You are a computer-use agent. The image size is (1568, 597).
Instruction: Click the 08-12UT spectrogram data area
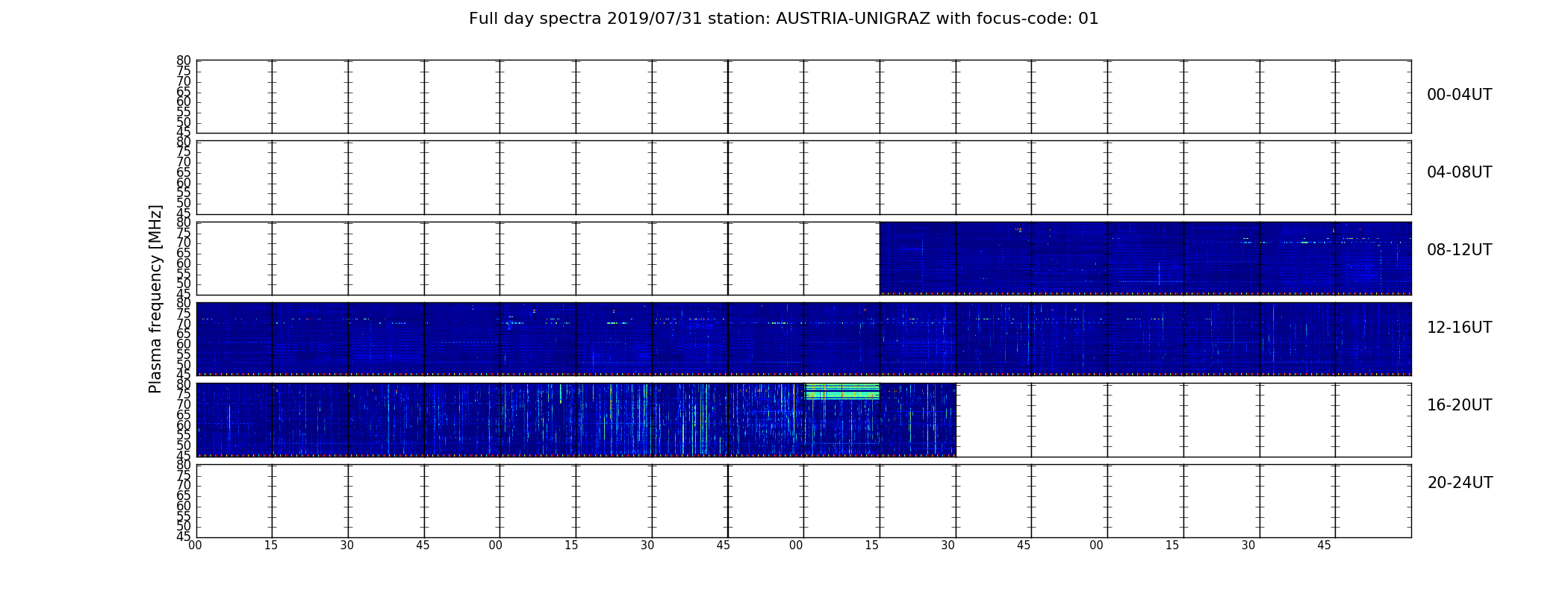[x=1145, y=258]
